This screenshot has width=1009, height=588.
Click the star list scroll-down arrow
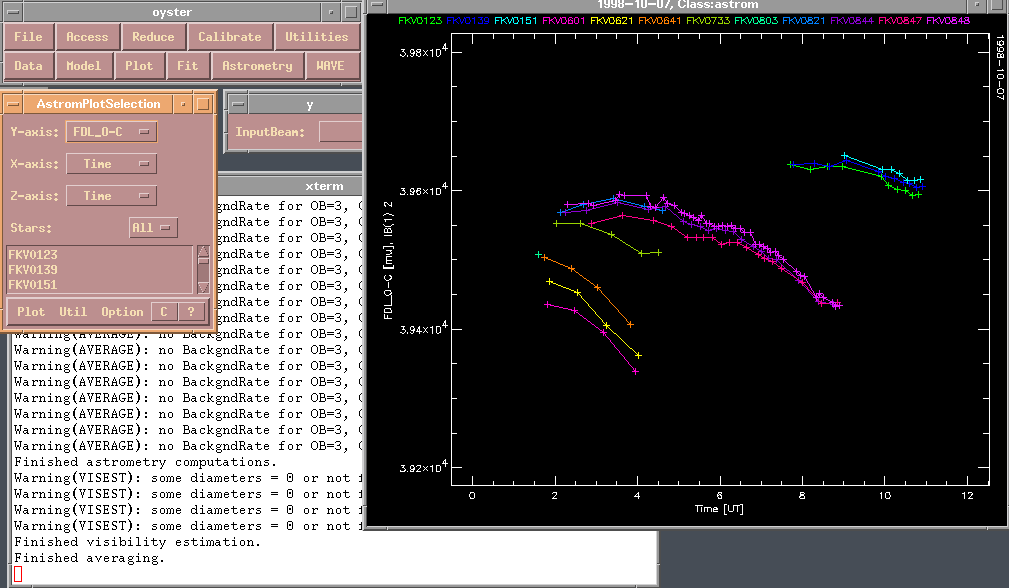point(203,287)
